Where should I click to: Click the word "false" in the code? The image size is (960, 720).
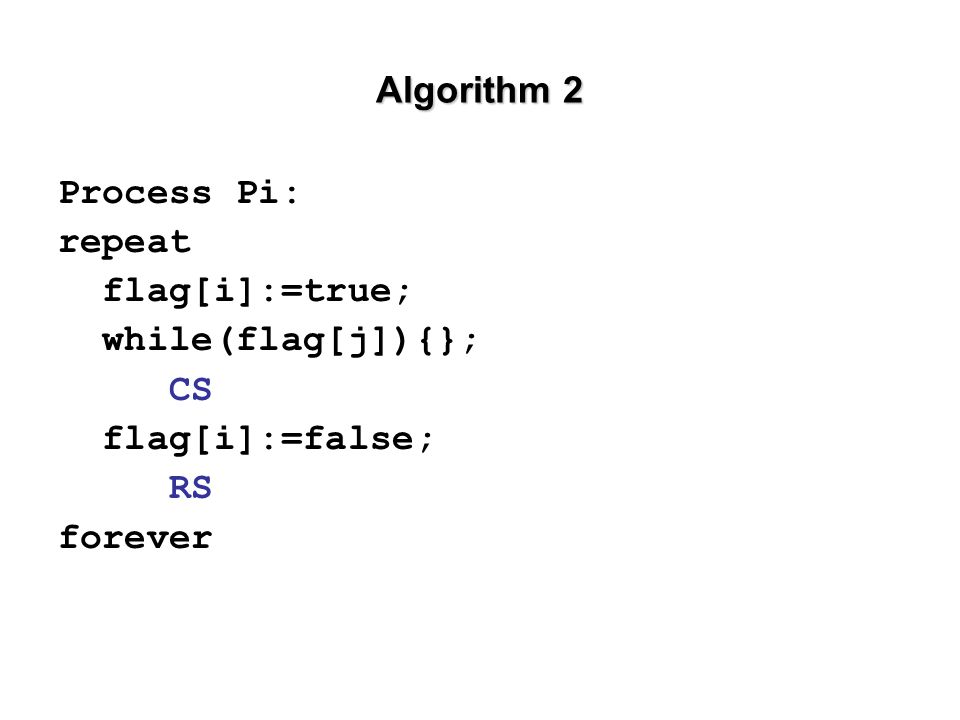point(358,438)
